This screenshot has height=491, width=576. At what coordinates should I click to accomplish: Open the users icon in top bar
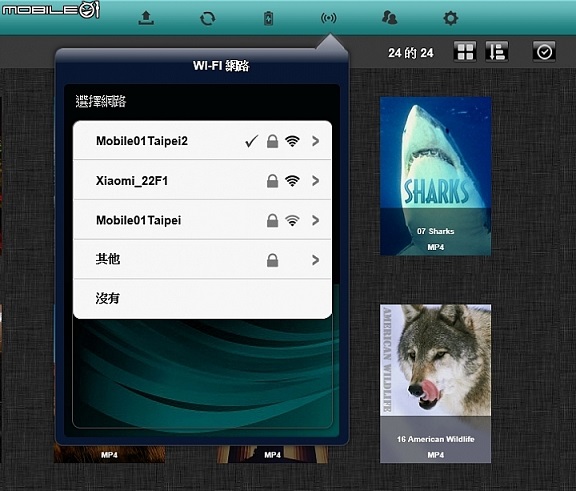(x=389, y=18)
